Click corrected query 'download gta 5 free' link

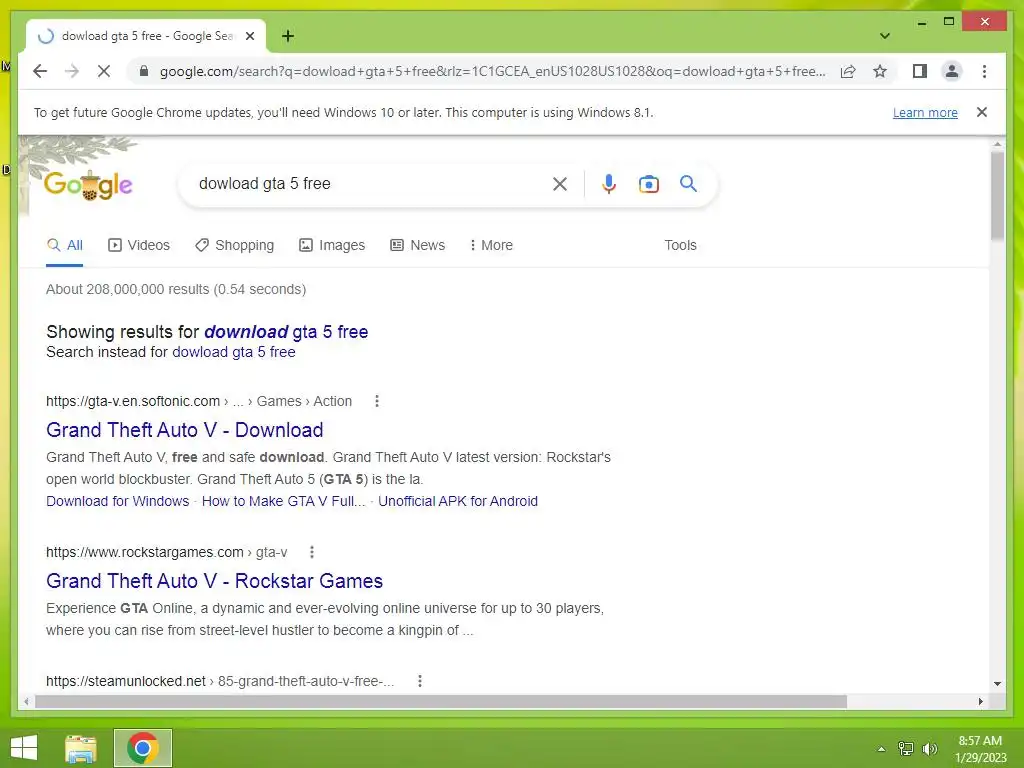tap(286, 332)
